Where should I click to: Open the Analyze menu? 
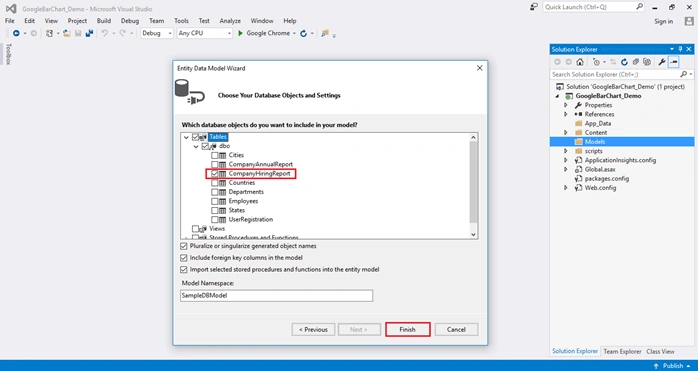click(x=230, y=21)
